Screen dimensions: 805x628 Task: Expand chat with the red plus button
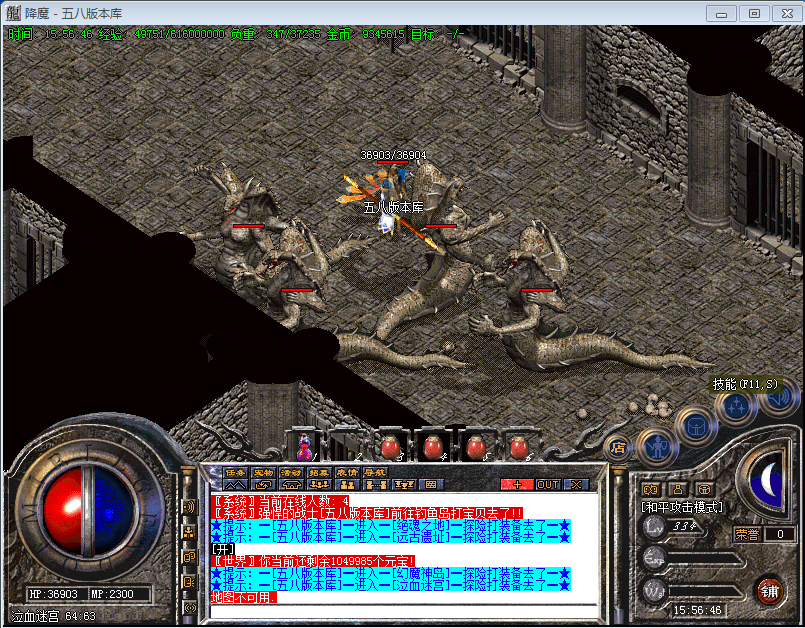516,484
